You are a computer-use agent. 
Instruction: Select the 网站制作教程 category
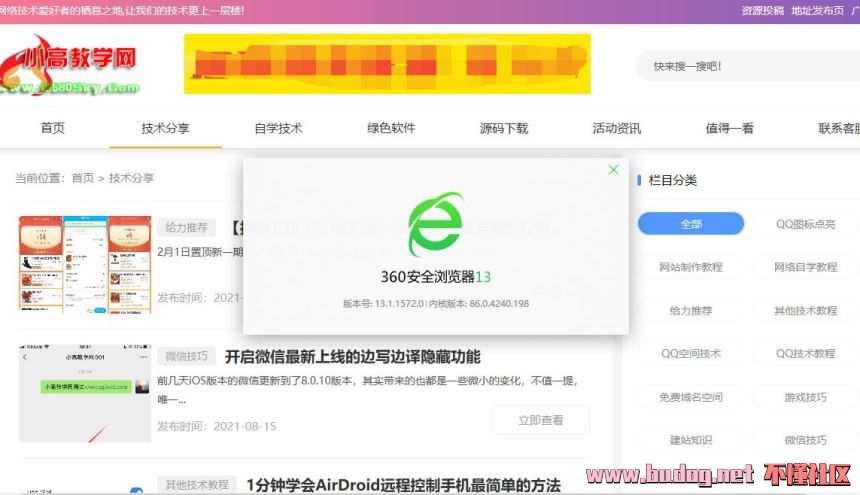[691, 267]
